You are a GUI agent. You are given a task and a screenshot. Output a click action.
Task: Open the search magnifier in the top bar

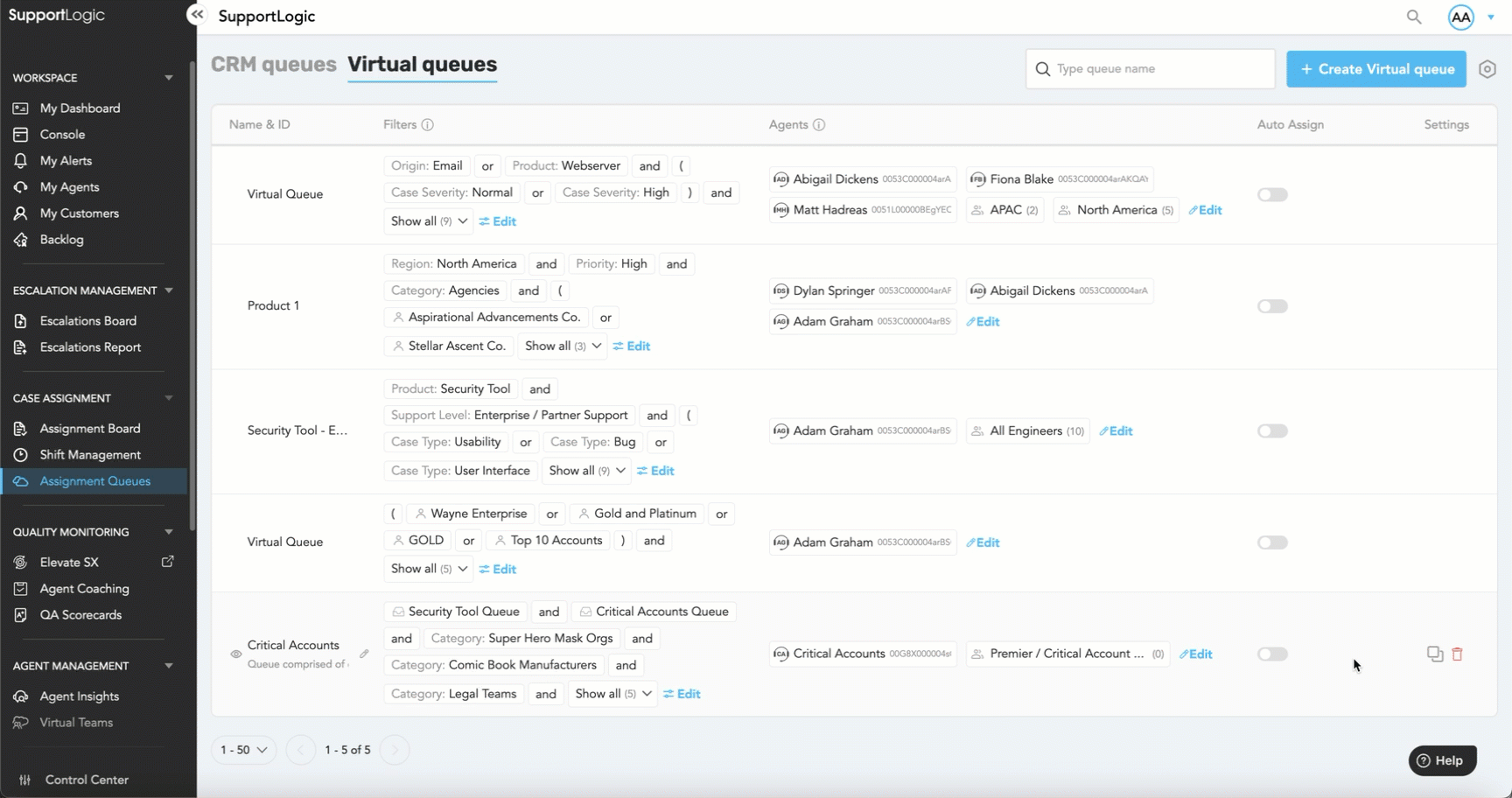coord(1414,17)
